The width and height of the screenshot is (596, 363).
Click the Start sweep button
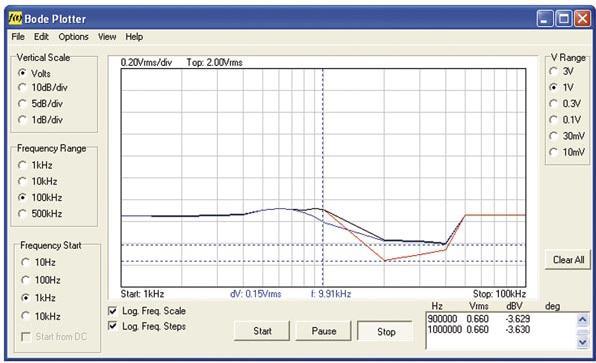click(x=262, y=331)
